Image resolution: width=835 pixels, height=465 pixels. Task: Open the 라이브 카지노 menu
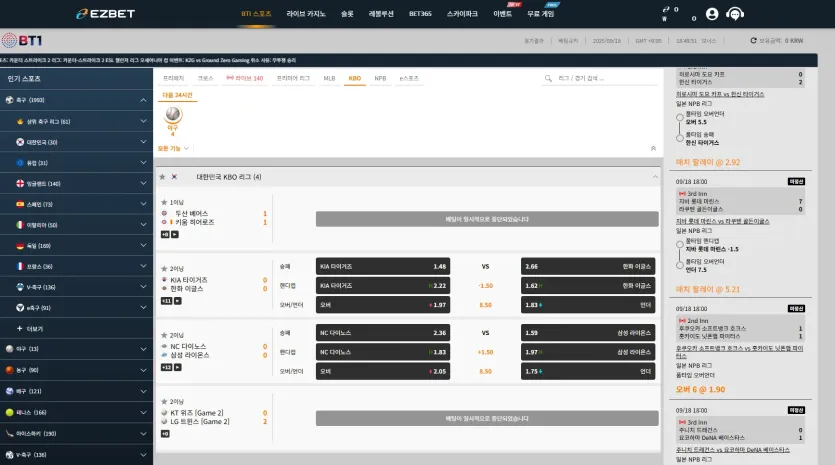pyautogui.click(x=306, y=14)
